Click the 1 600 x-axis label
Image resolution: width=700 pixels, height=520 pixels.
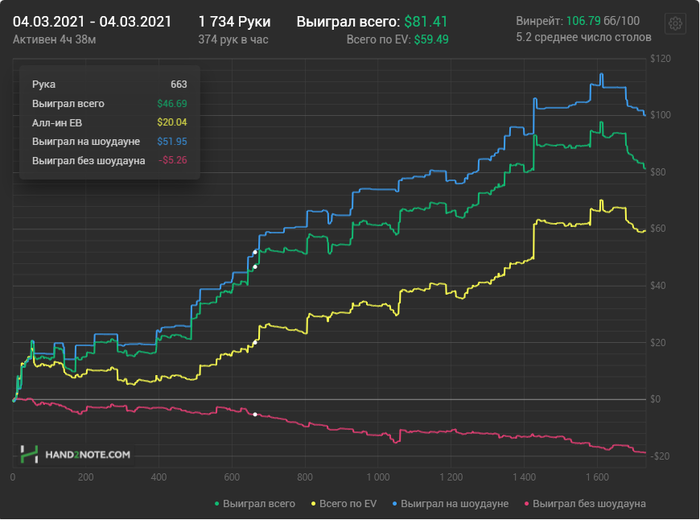click(597, 477)
